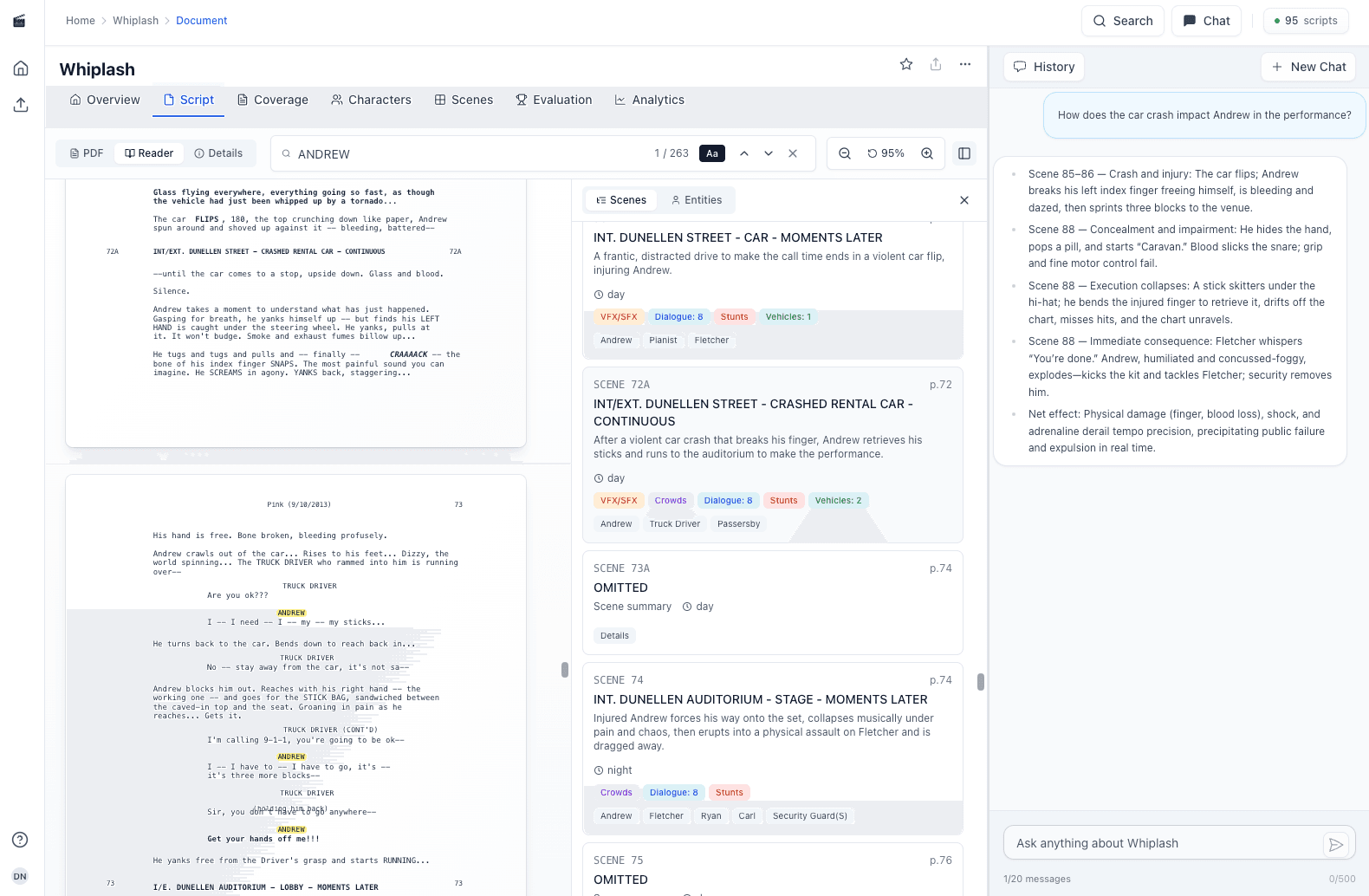
Task: Click the upload icon in left sidebar
Action: click(x=21, y=105)
